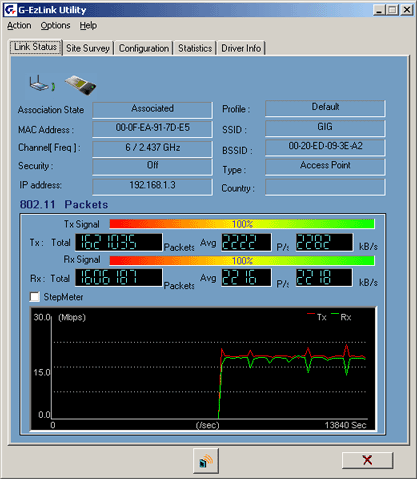417x479 pixels.
Task: Click the '(/sec)' axis label on graph
Action: click(207, 425)
